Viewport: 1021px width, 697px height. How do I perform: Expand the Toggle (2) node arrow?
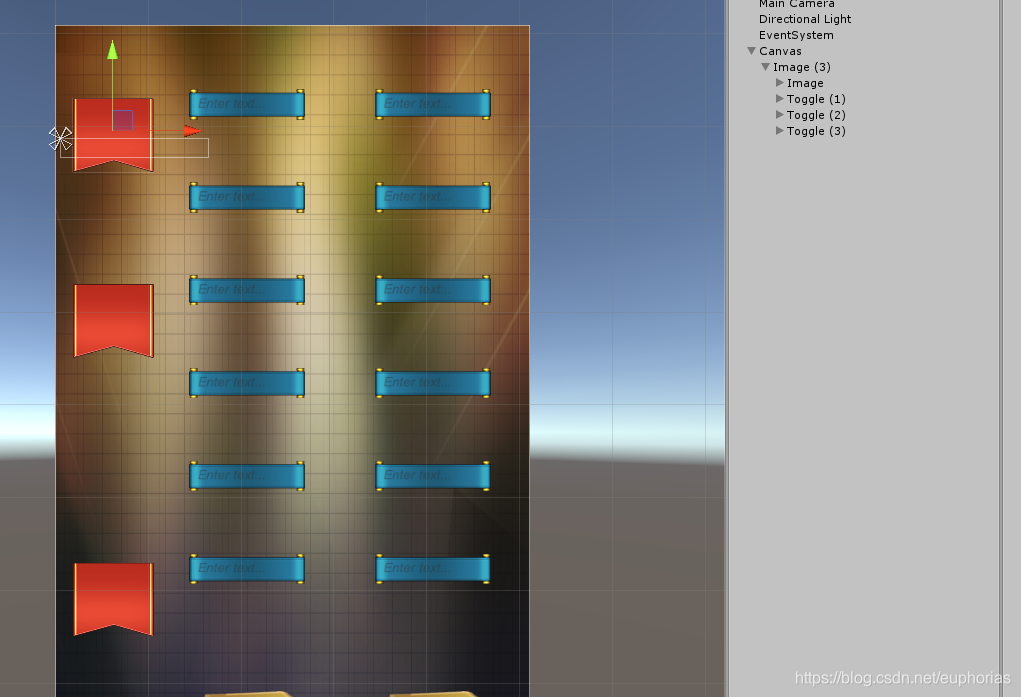point(779,115)
